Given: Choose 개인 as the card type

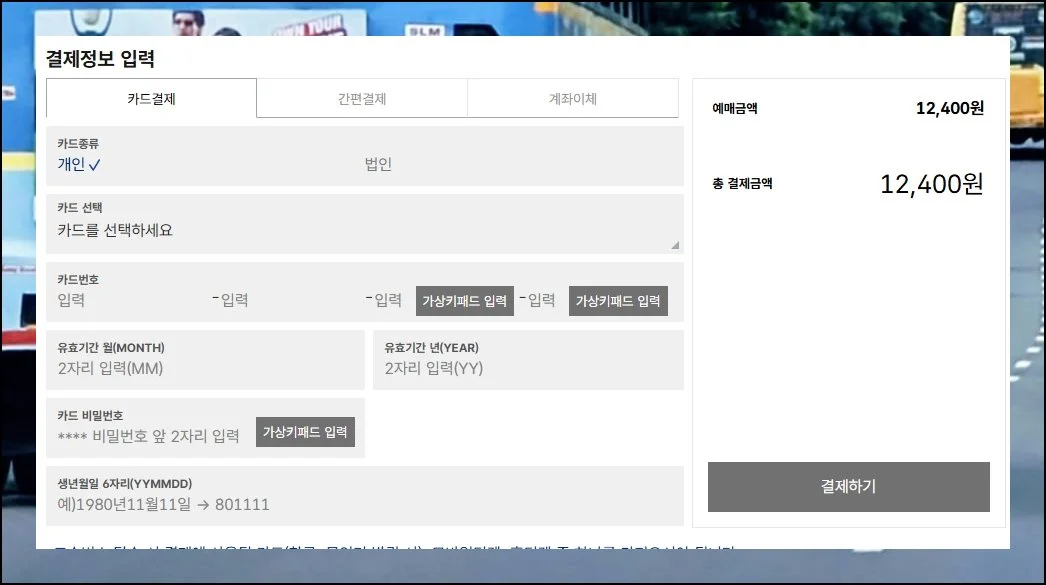Looking at the screenshot, I should tap(79, 165).
